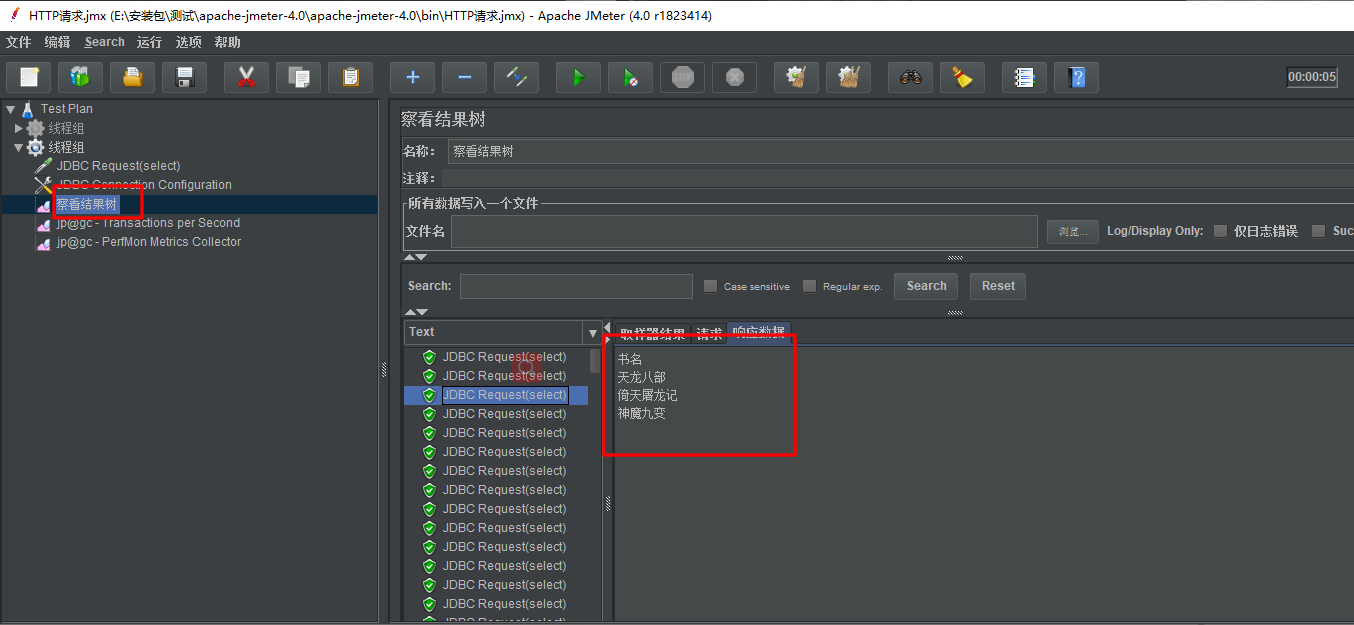
Task: Clear all results with double broom icon
Action: click(848, 77)
